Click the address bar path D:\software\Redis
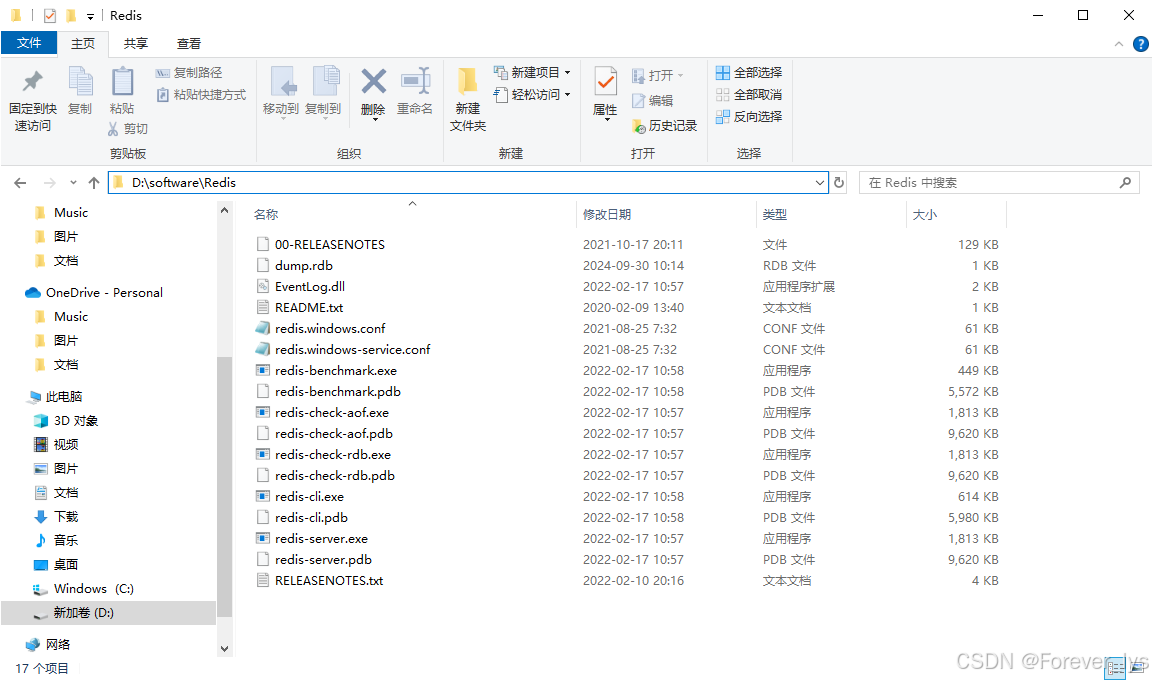This screenshot has height=681, width=1153. pos(184,182)
